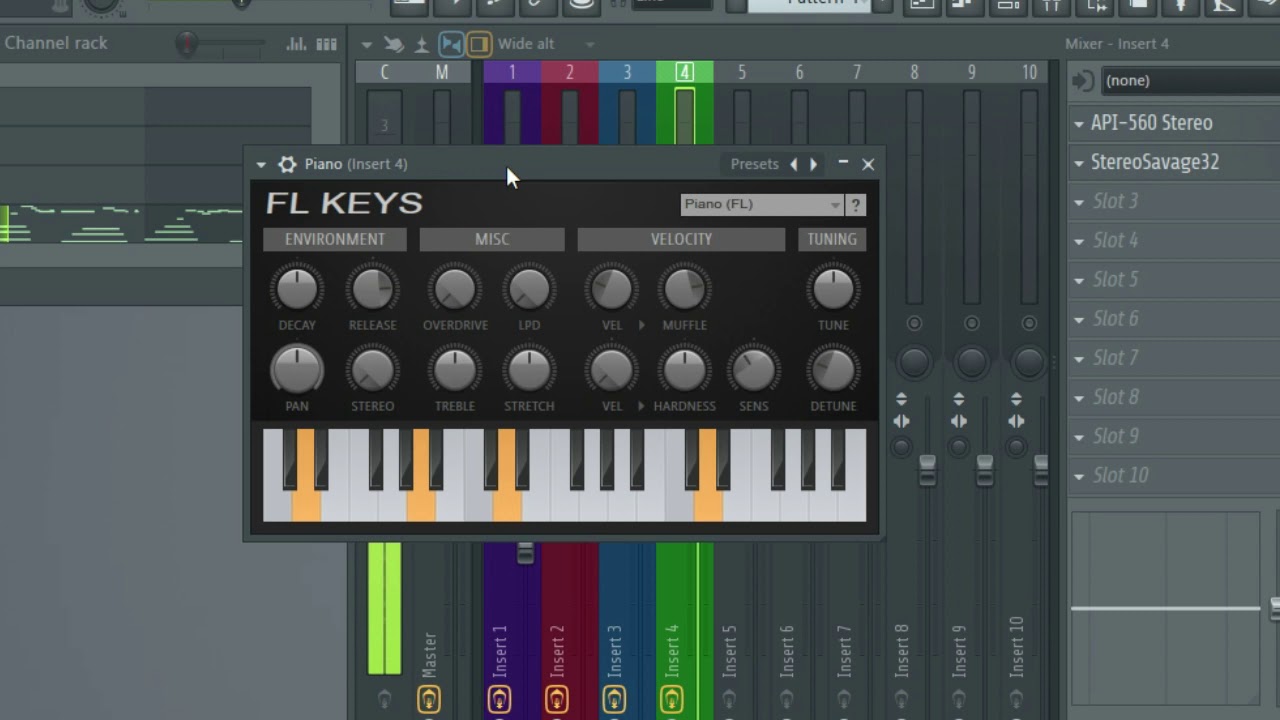Toggle the highlighted blue mixer view icon
The image size is (1280, 720).
pyautogui.click(x=452, y=44)
